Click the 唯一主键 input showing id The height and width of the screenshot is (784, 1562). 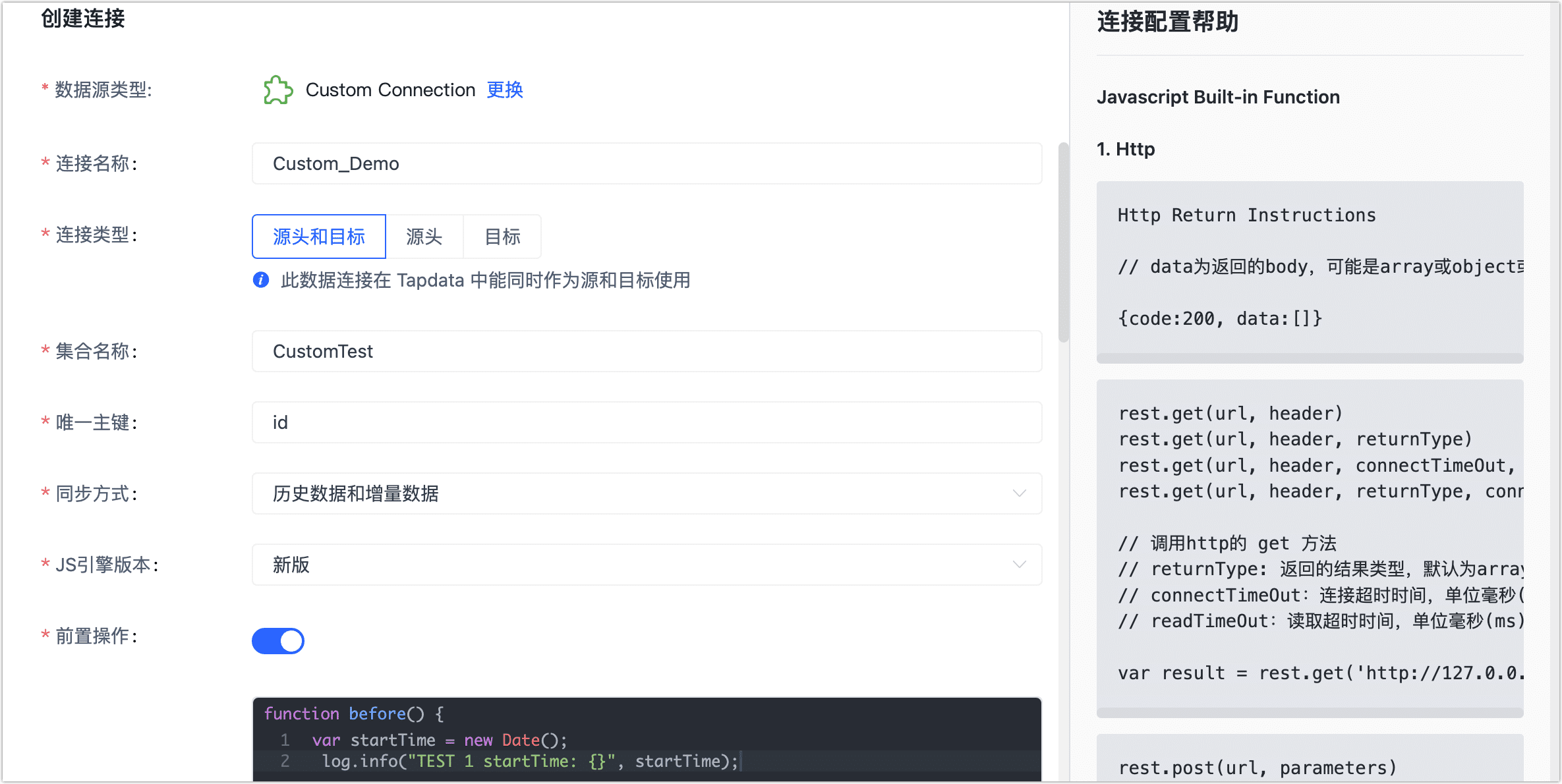click(646, 422)
